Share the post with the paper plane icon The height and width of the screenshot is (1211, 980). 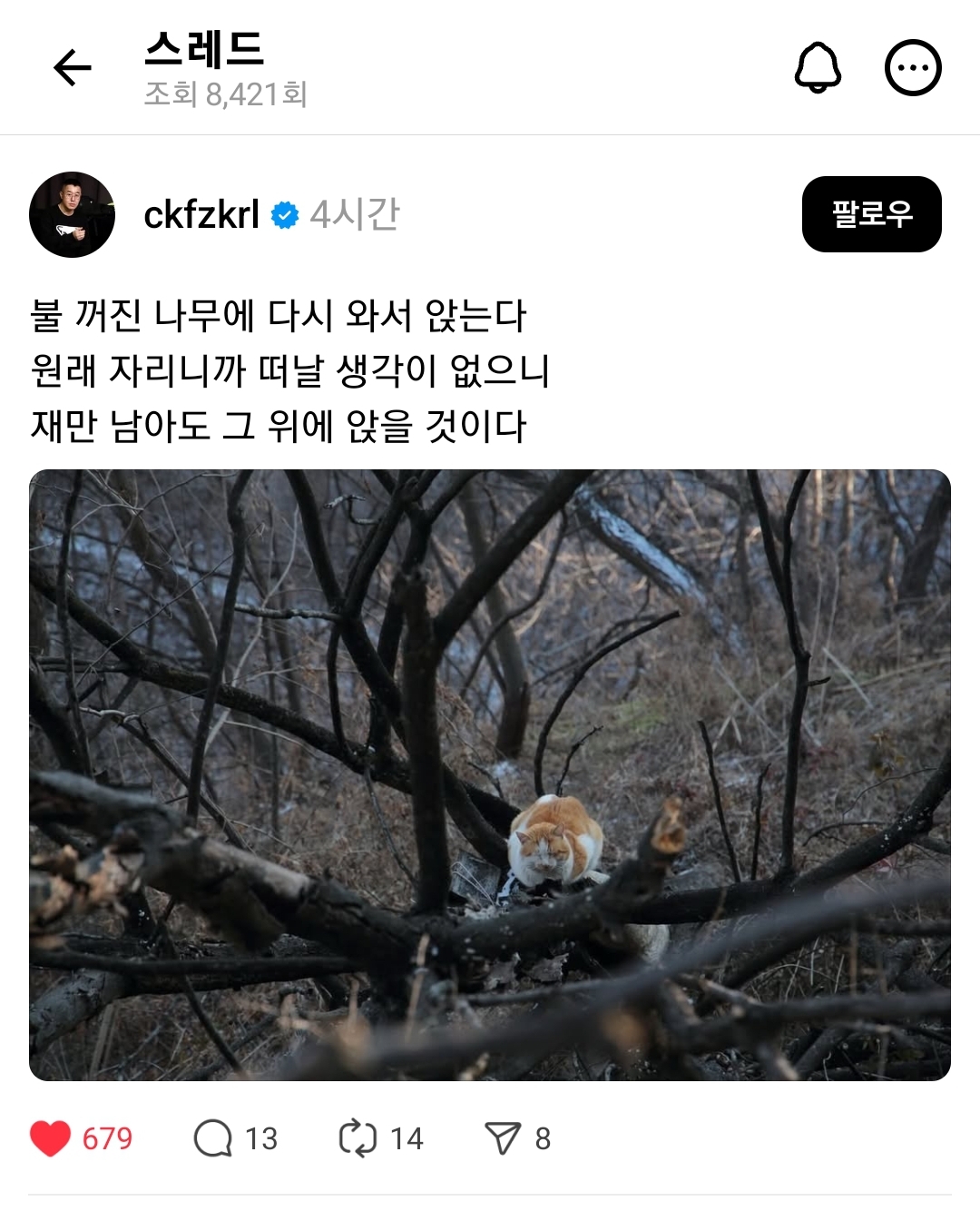tap(503, 1138)
